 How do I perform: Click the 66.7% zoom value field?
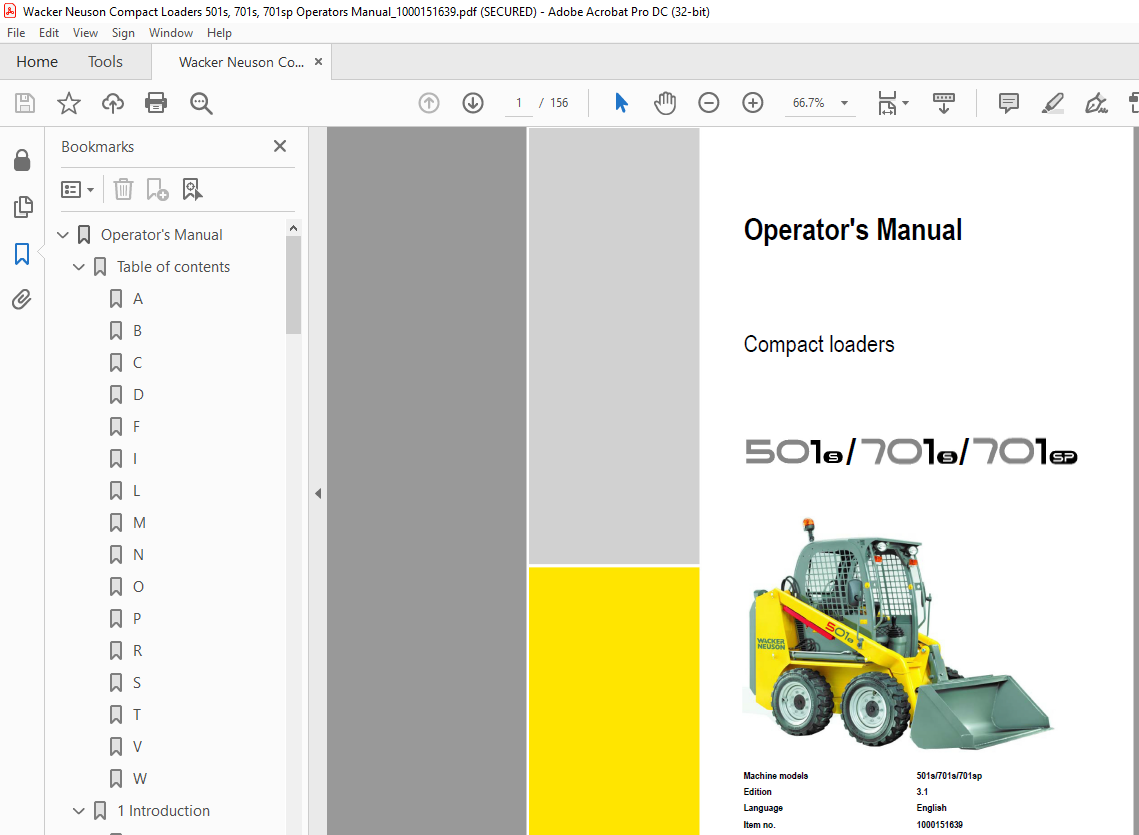808,103
